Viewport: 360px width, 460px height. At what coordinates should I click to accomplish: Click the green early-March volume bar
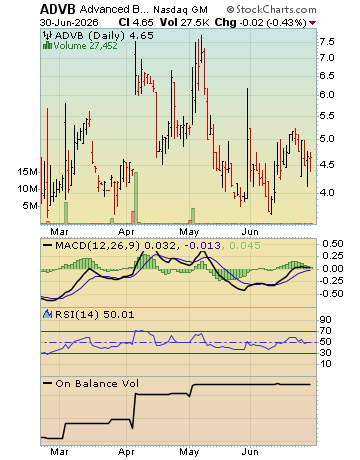66,213
